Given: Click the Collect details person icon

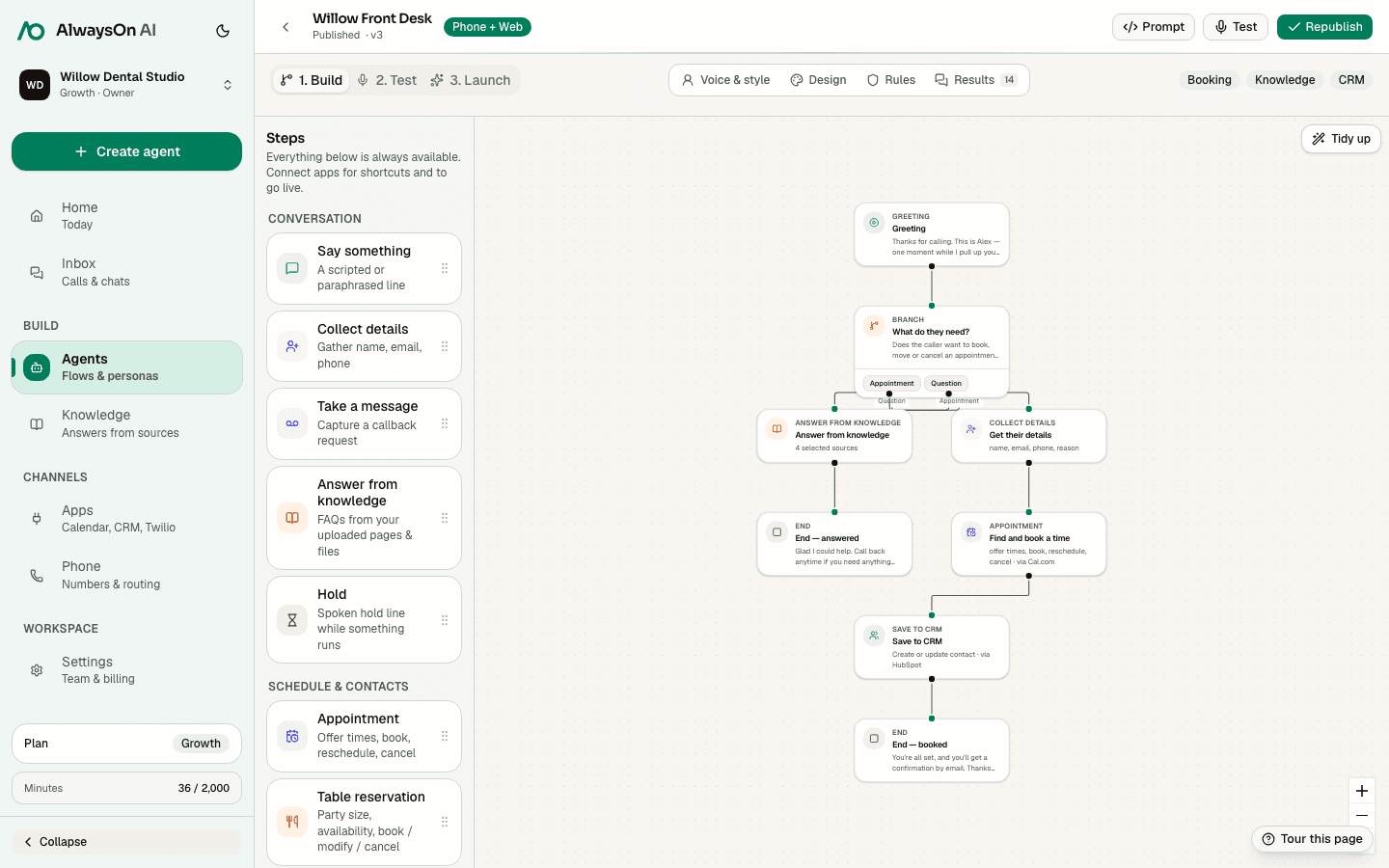Looking at the screenshot, I should coord(292,346).
